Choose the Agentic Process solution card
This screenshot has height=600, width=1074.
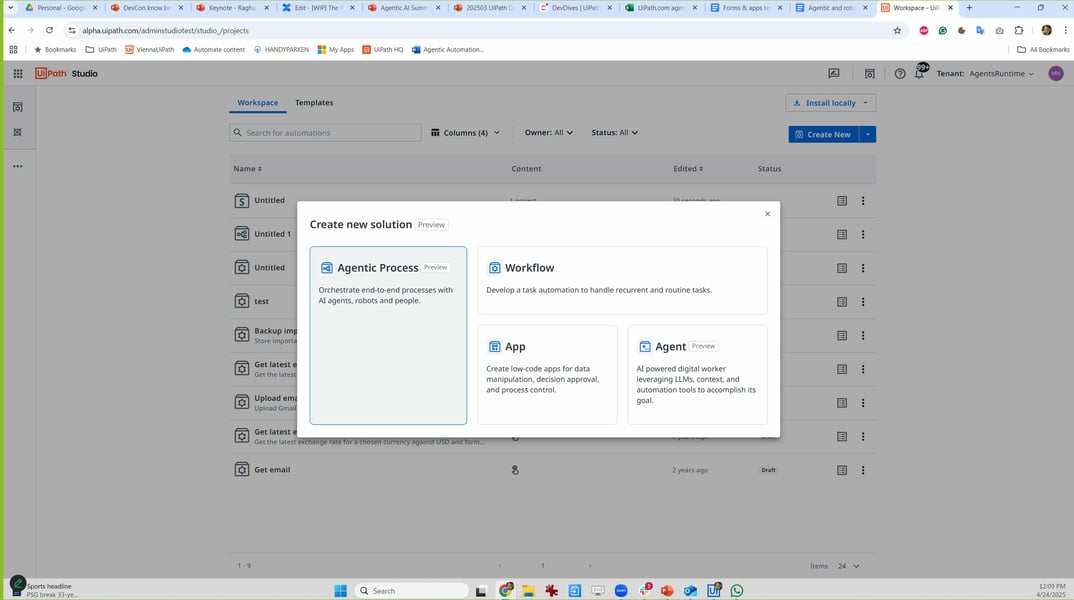[x=388, y=336]
